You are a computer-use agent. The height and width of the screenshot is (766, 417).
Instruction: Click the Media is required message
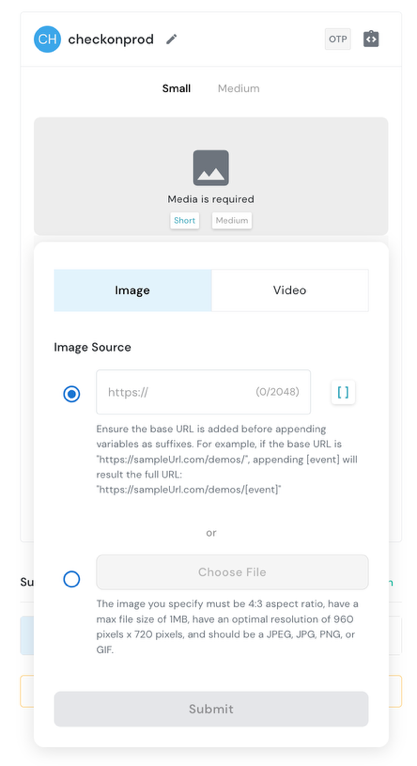coord(211,199)
